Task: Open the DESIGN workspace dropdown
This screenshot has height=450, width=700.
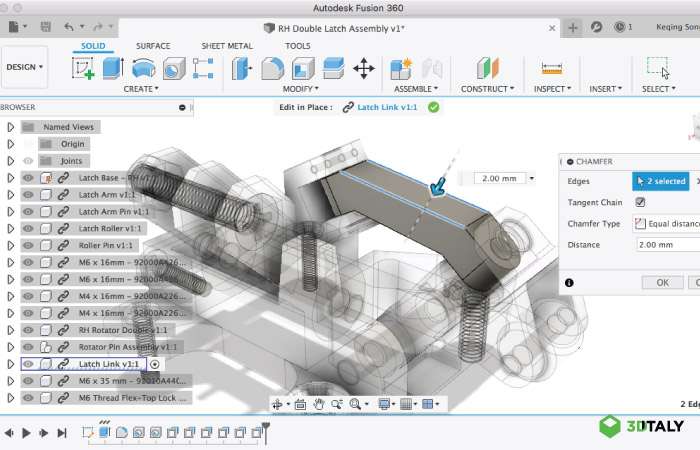Action: (x=25, y=67)
